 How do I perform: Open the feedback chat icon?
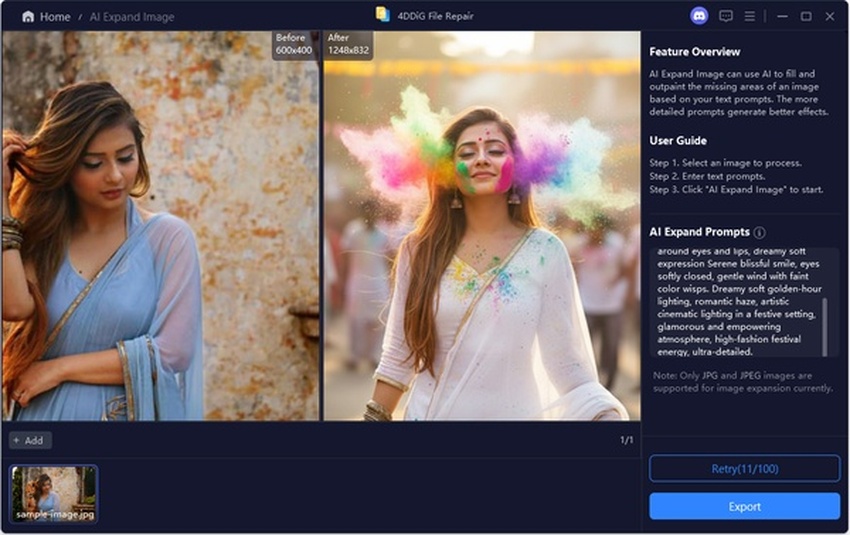(x=726, y=16)
